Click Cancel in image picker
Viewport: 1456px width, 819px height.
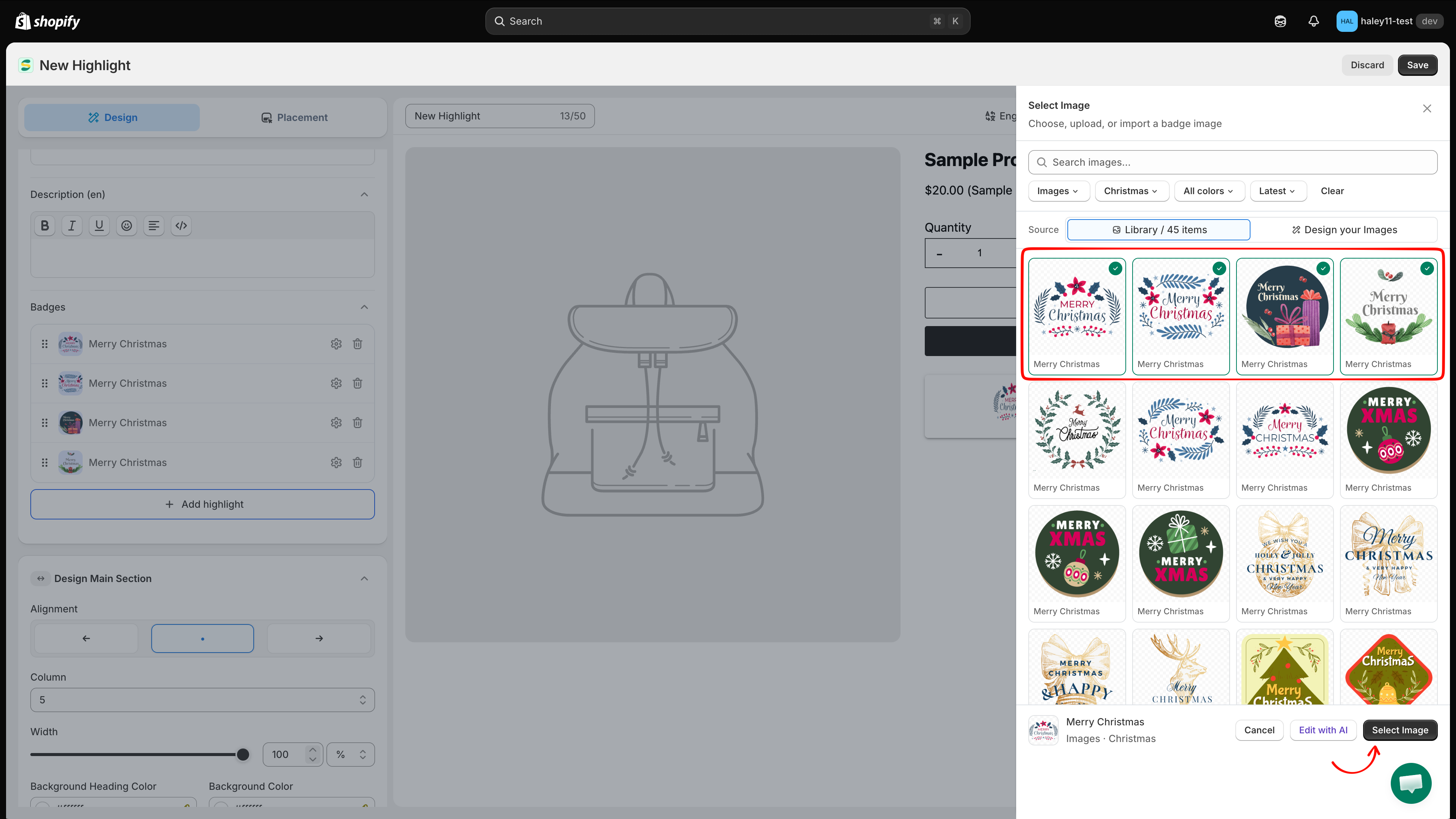1259,730
